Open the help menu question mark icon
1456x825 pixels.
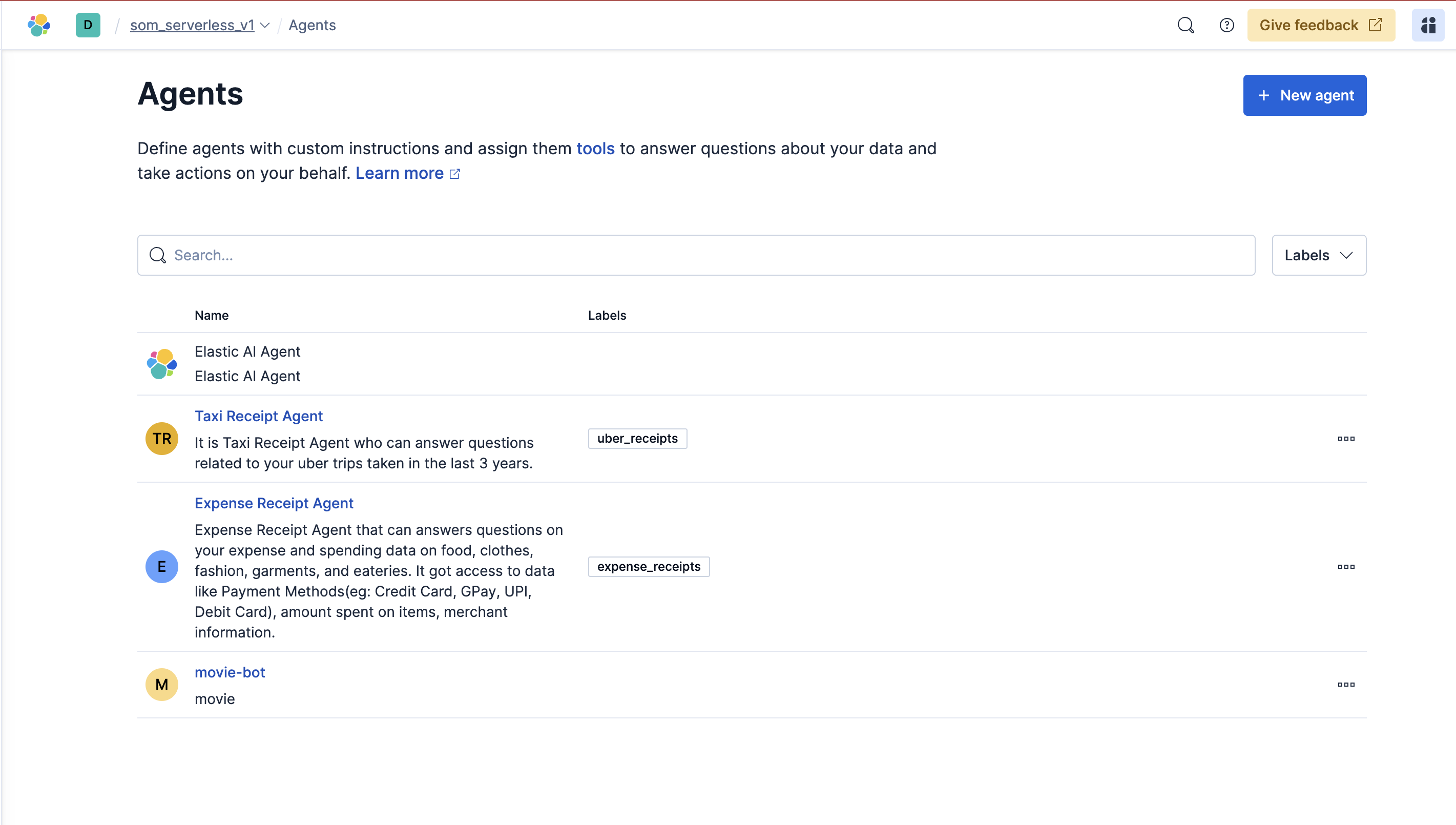point(1226,25)
